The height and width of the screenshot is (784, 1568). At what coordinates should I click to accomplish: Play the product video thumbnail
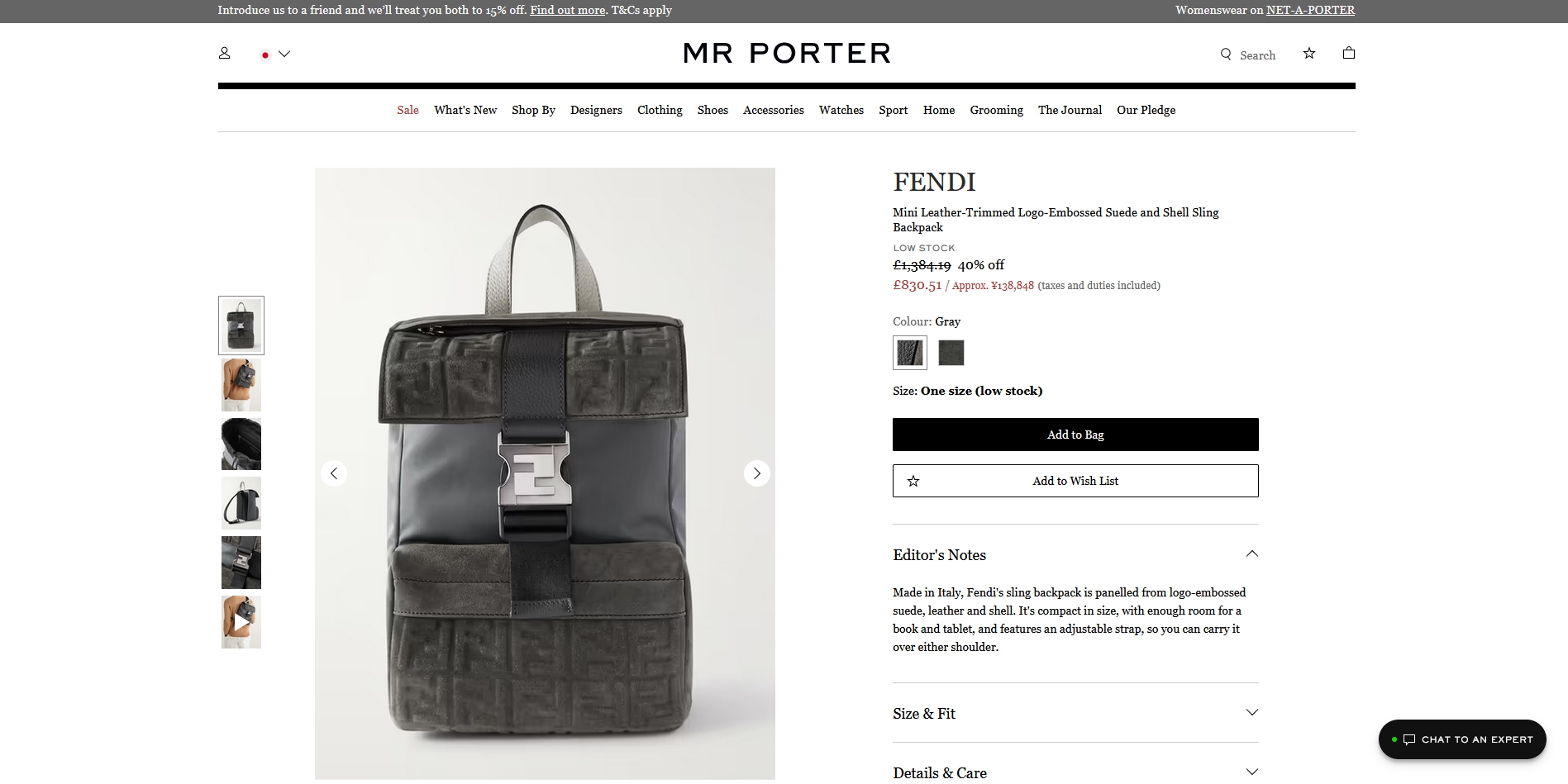tap(241, 622)
